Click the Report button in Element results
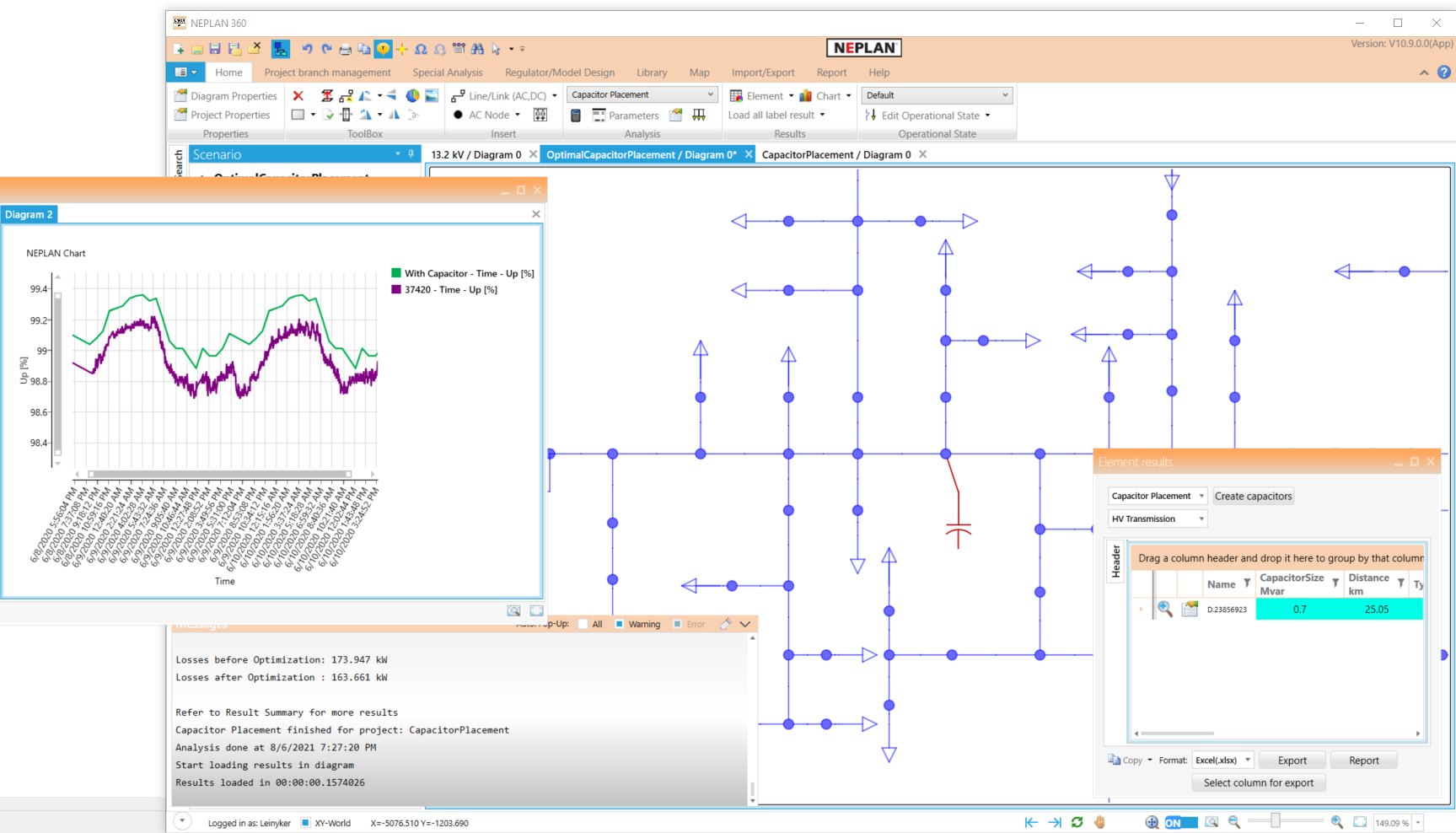1456x833 pixels. click(1363, 760)
